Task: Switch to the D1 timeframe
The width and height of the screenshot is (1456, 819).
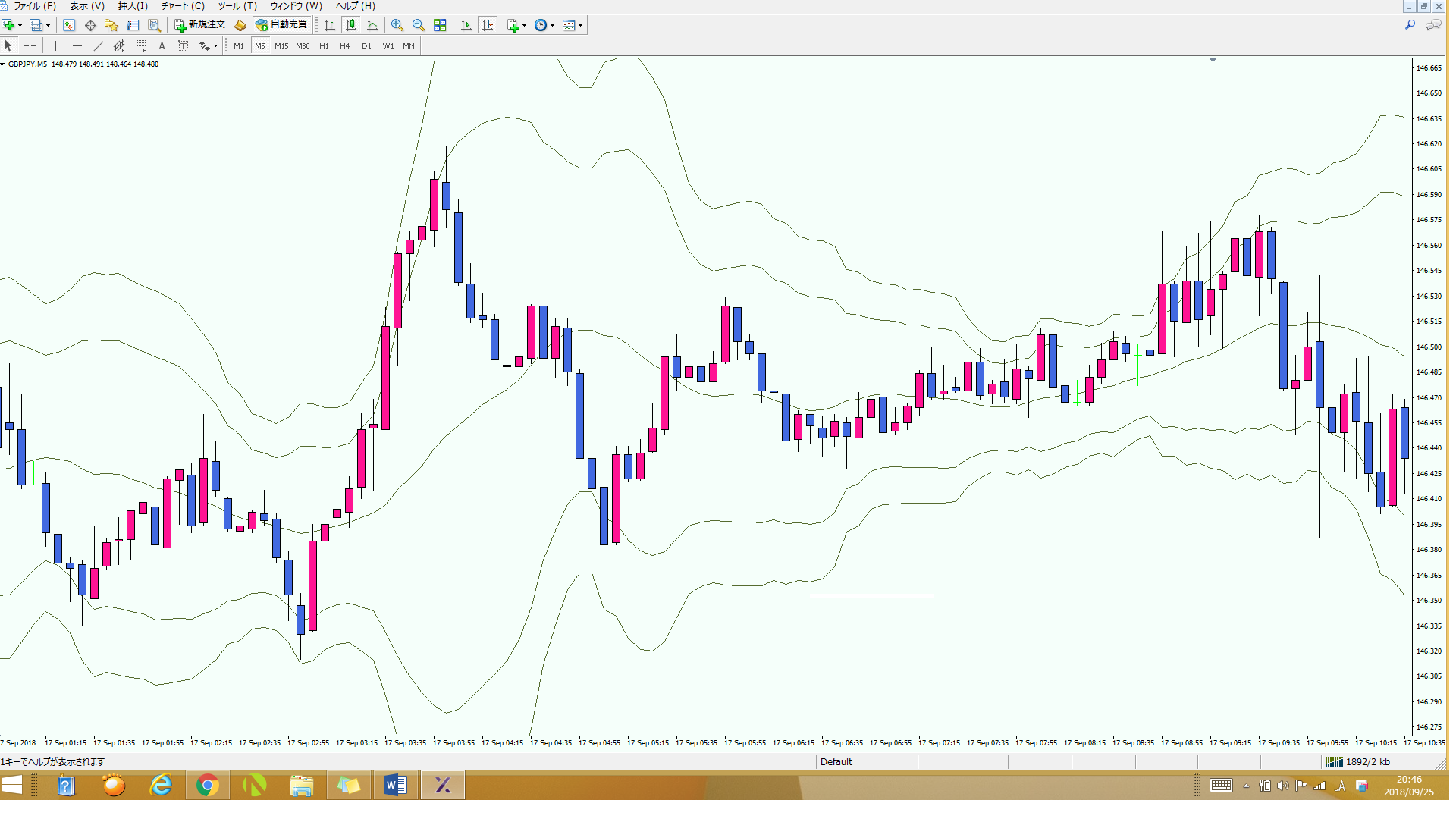Action: coord(366,46)
